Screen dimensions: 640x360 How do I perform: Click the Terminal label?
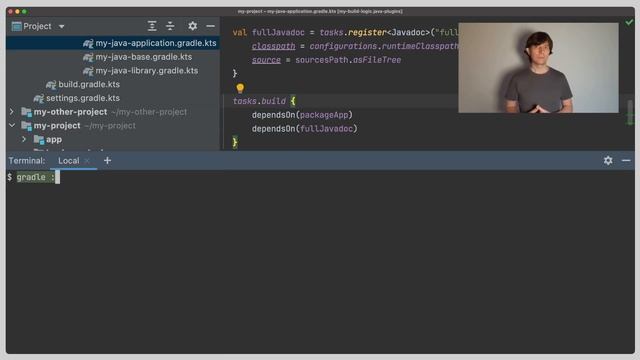27,161
